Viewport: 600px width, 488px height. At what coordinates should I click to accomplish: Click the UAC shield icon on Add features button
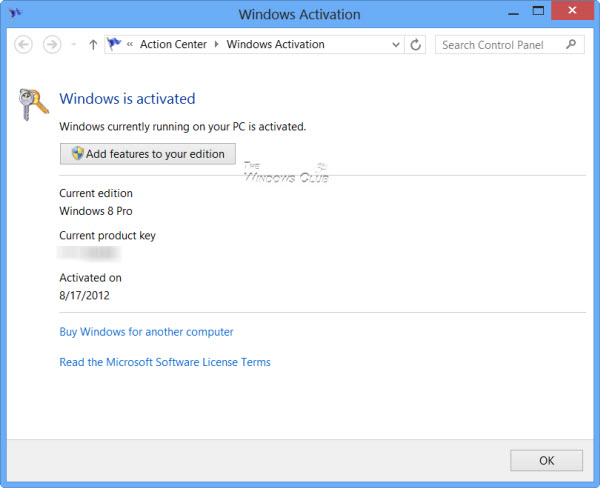78,153
